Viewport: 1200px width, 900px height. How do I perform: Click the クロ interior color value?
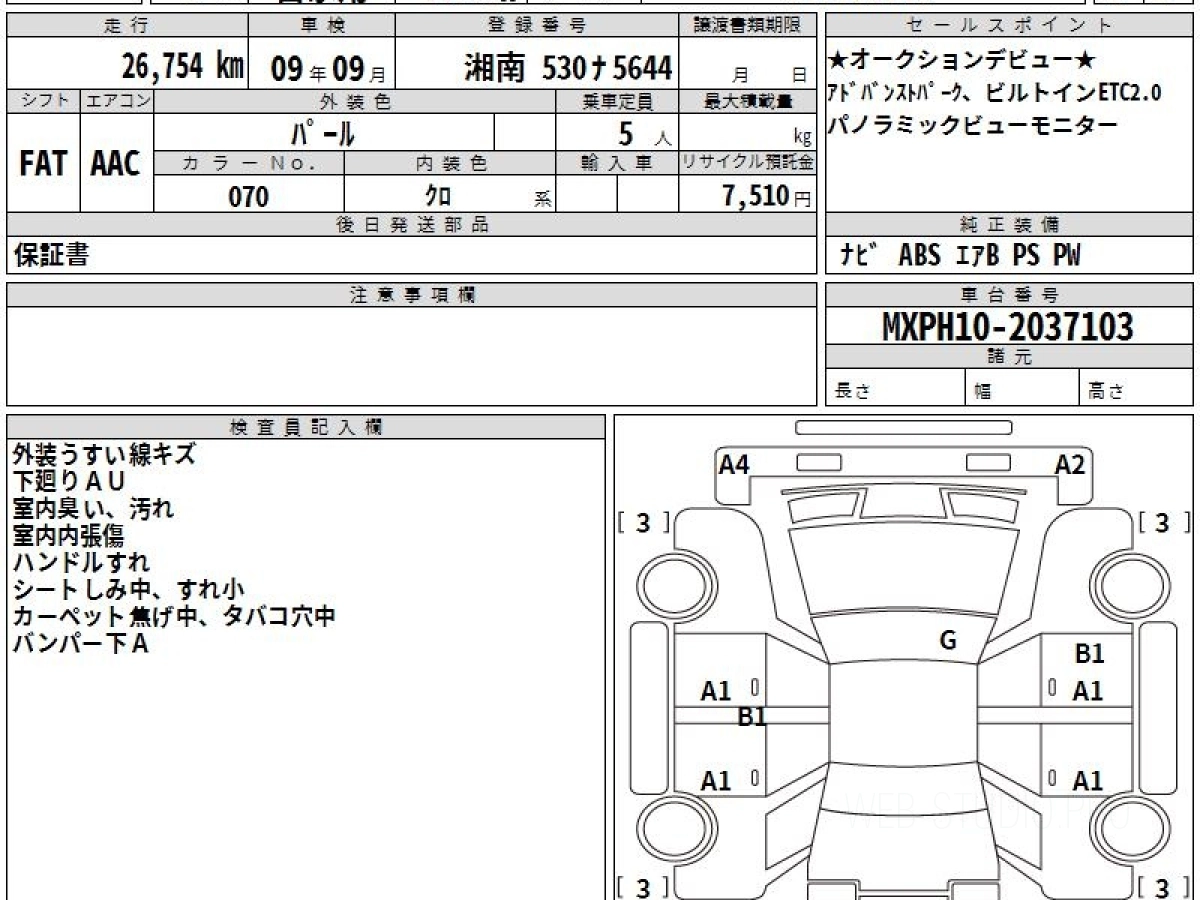(x=437, y=196)
